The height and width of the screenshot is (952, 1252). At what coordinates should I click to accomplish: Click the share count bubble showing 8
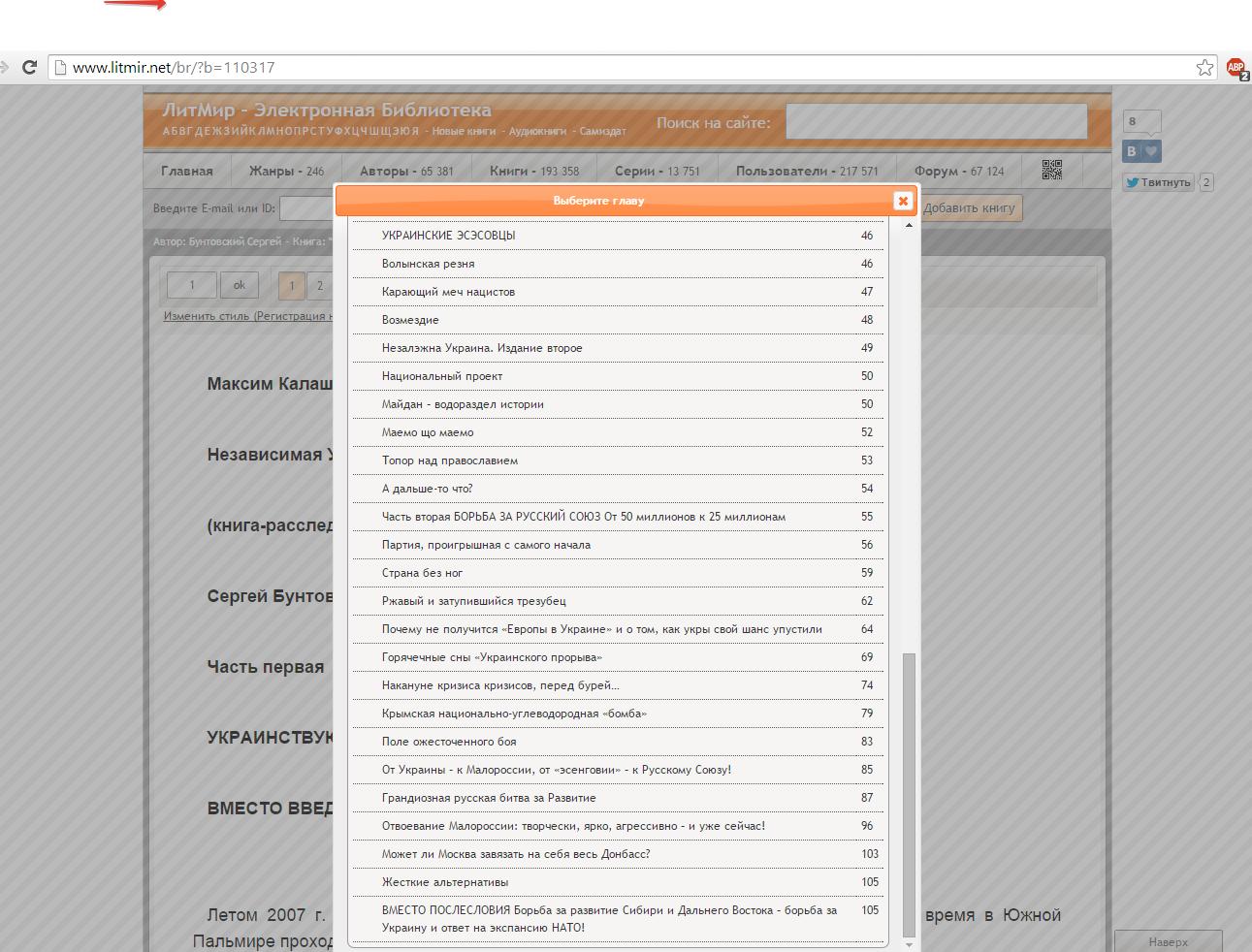pos(1141,122)
